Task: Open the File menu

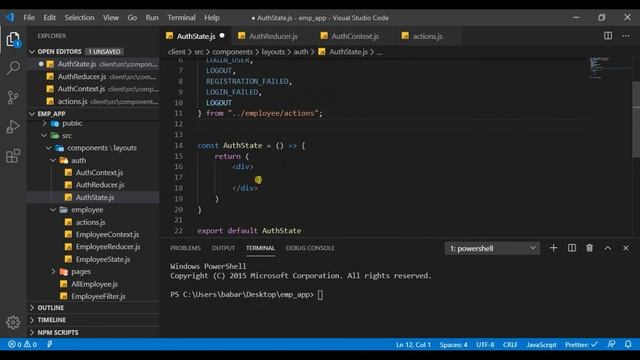Action: coord(29,18)
